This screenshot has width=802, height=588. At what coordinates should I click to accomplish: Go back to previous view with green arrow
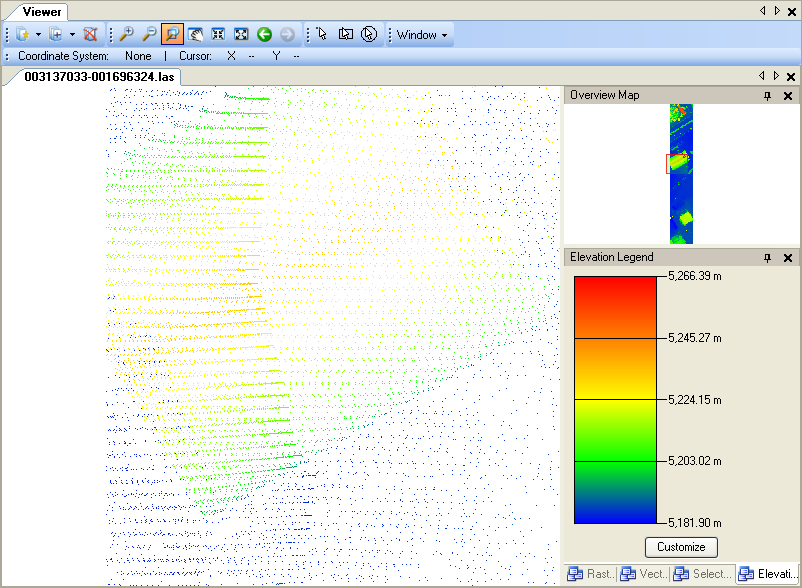coord(264,34)
